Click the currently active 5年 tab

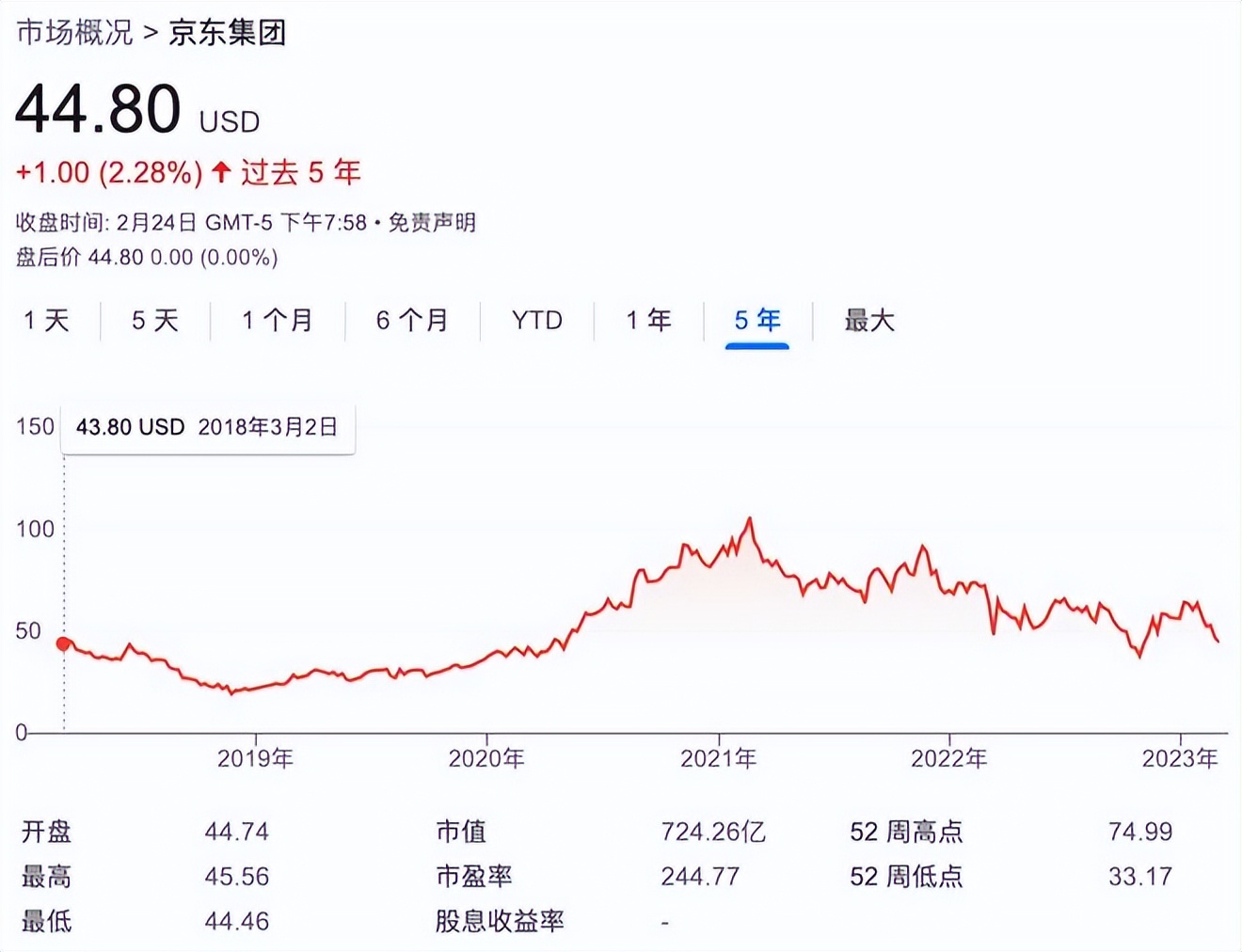tap(756, 321)
